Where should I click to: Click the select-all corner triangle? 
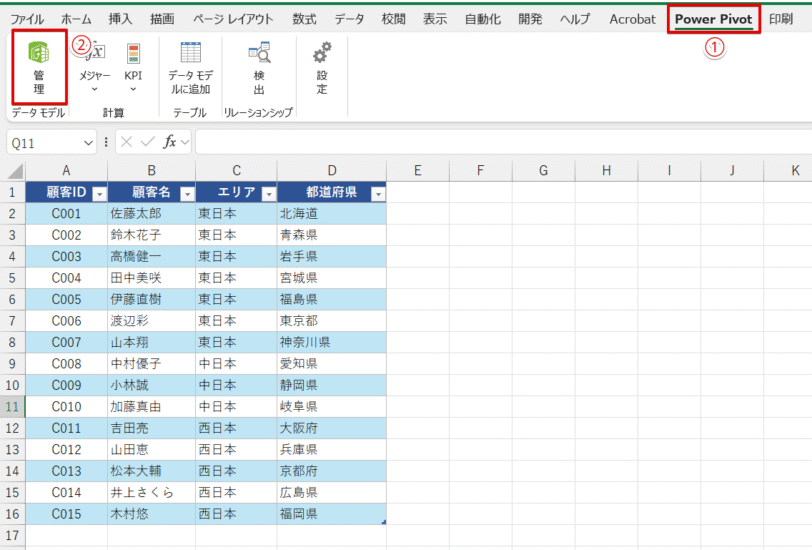tap(16, 171)
